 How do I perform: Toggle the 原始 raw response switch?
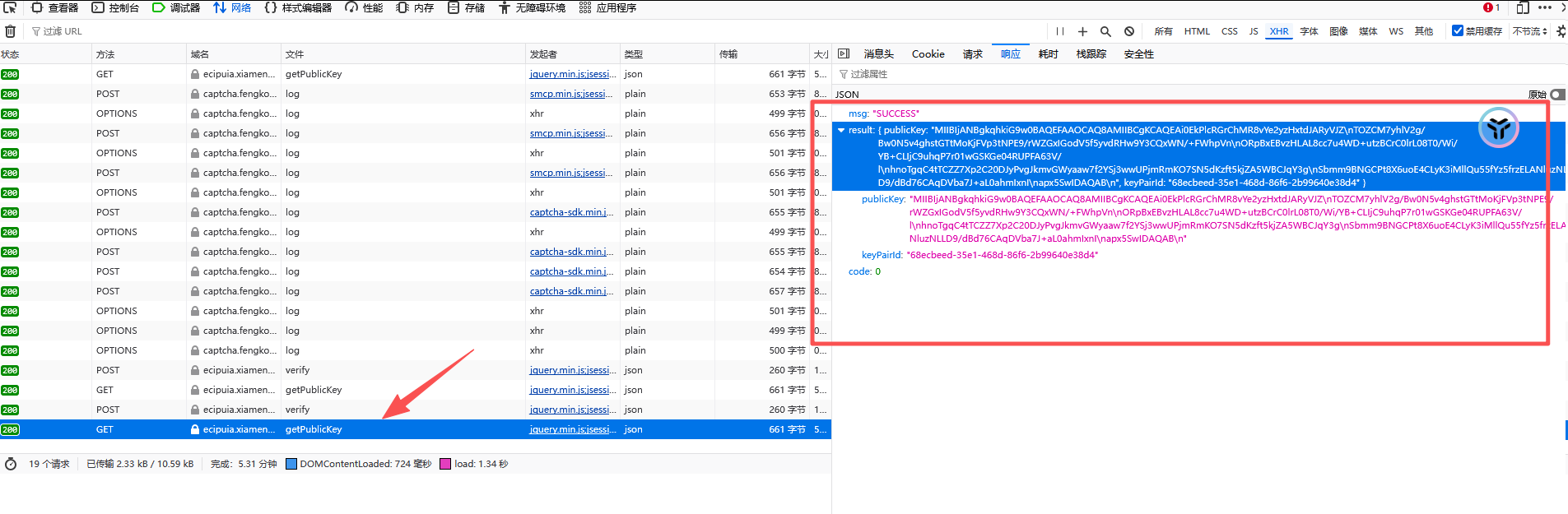[1556, 95]
